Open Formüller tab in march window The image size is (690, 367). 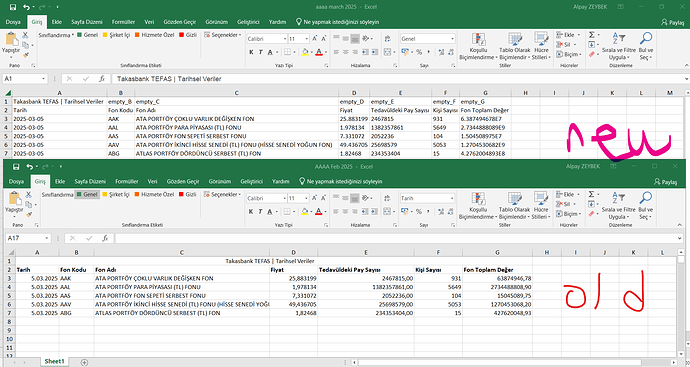click(123, 22)
